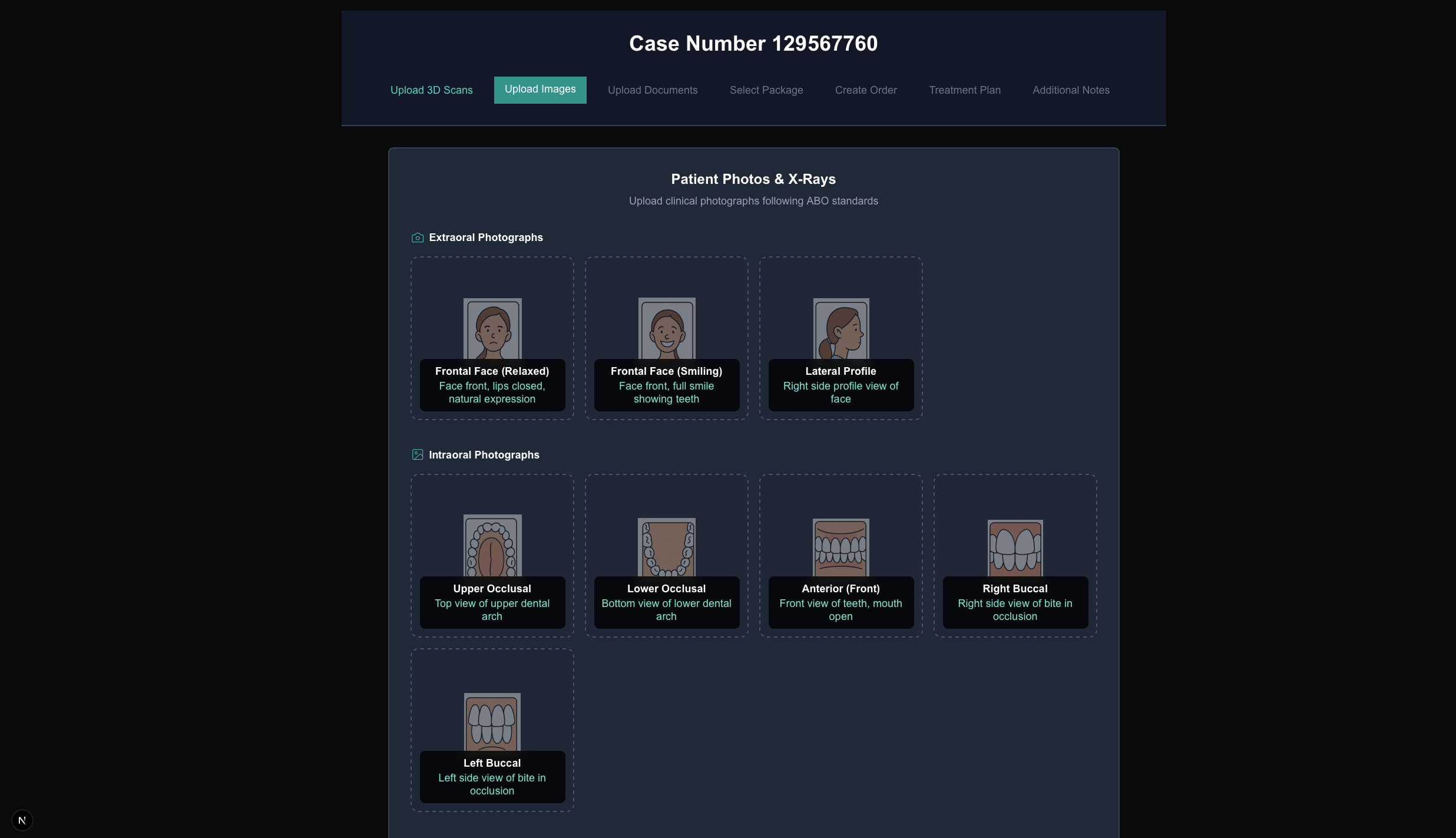The height and width of the screenshot is (838, 1456).
Task: Select the Anterior (Front) teeth upload slot
Action: (x=840, y=555)
